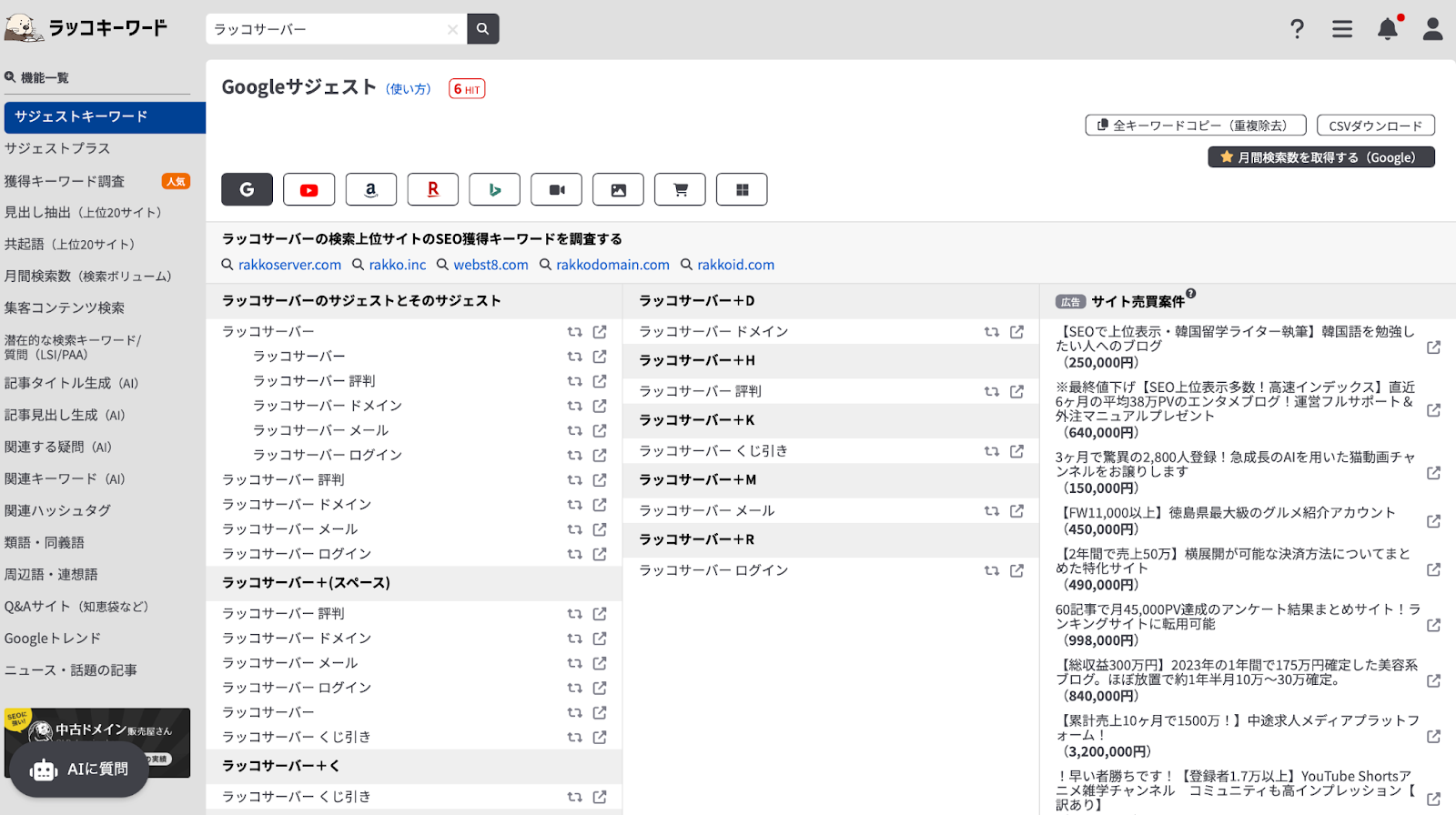This screenshot has width=1456, height=815.
Task: Click the AIに質問 chat button
Action: 80,770
